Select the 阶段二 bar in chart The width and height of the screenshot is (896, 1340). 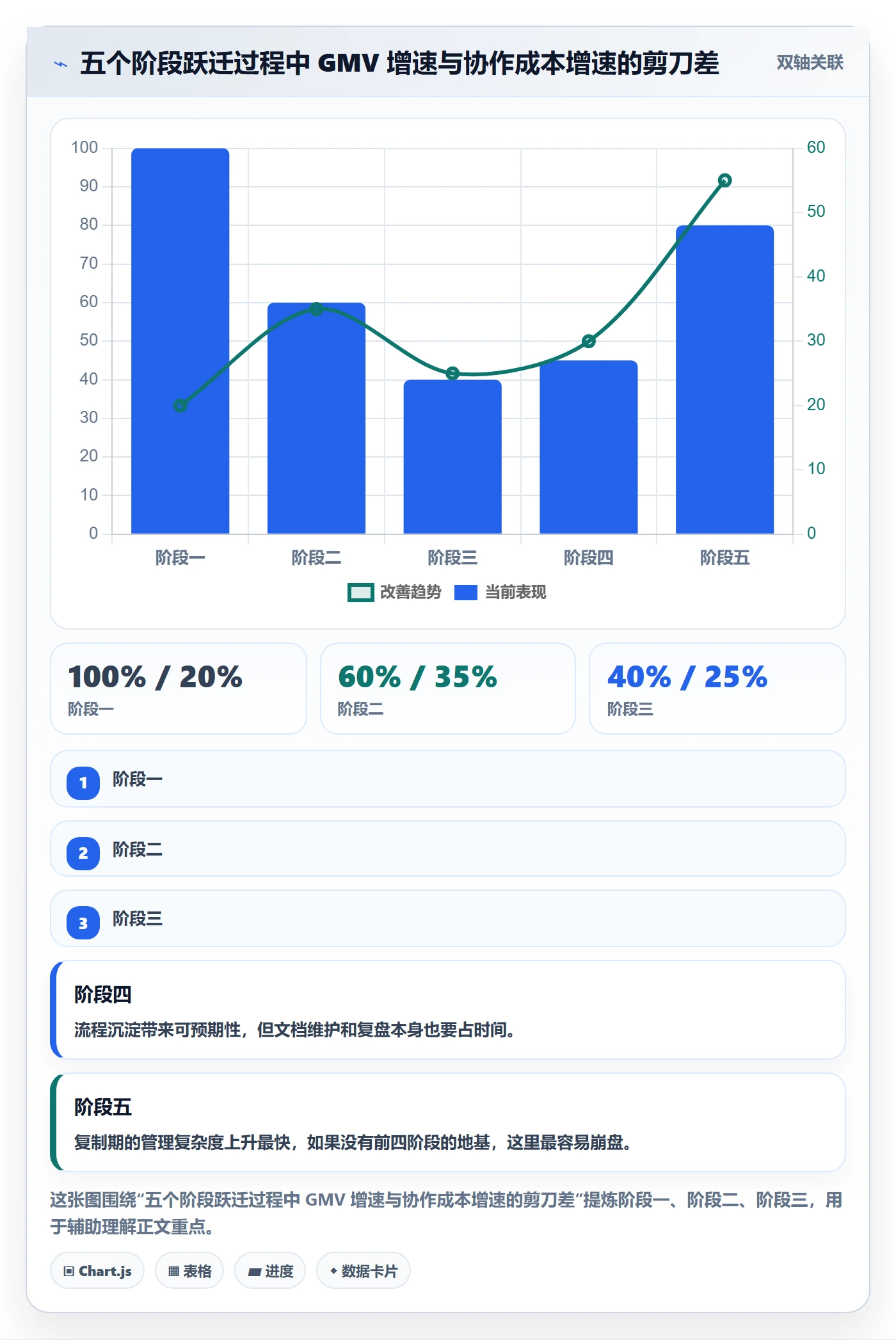point(316,418)
